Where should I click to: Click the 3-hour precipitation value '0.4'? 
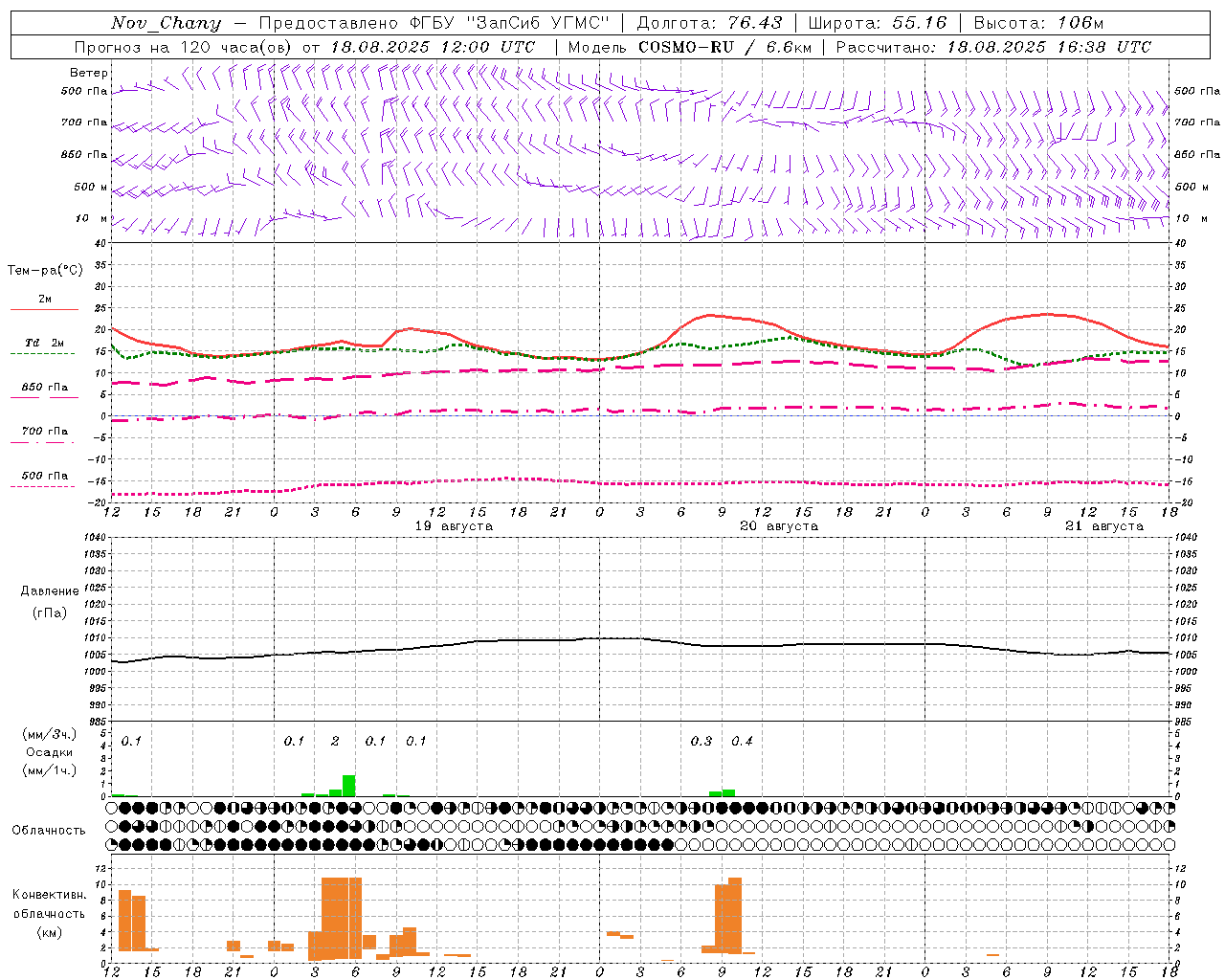point(742,741)
